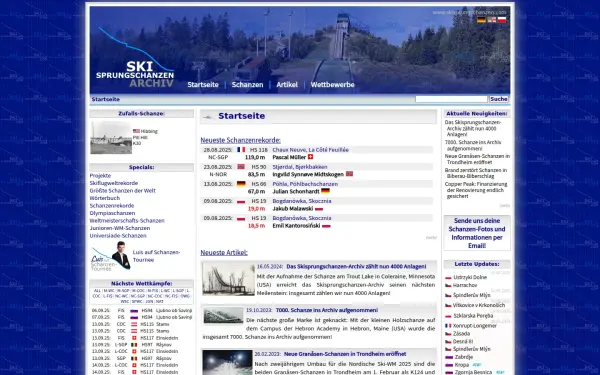Click flag in 06.09.25 Ljubno competition row
The image size is (600, 375).
[x=134, y=311]
